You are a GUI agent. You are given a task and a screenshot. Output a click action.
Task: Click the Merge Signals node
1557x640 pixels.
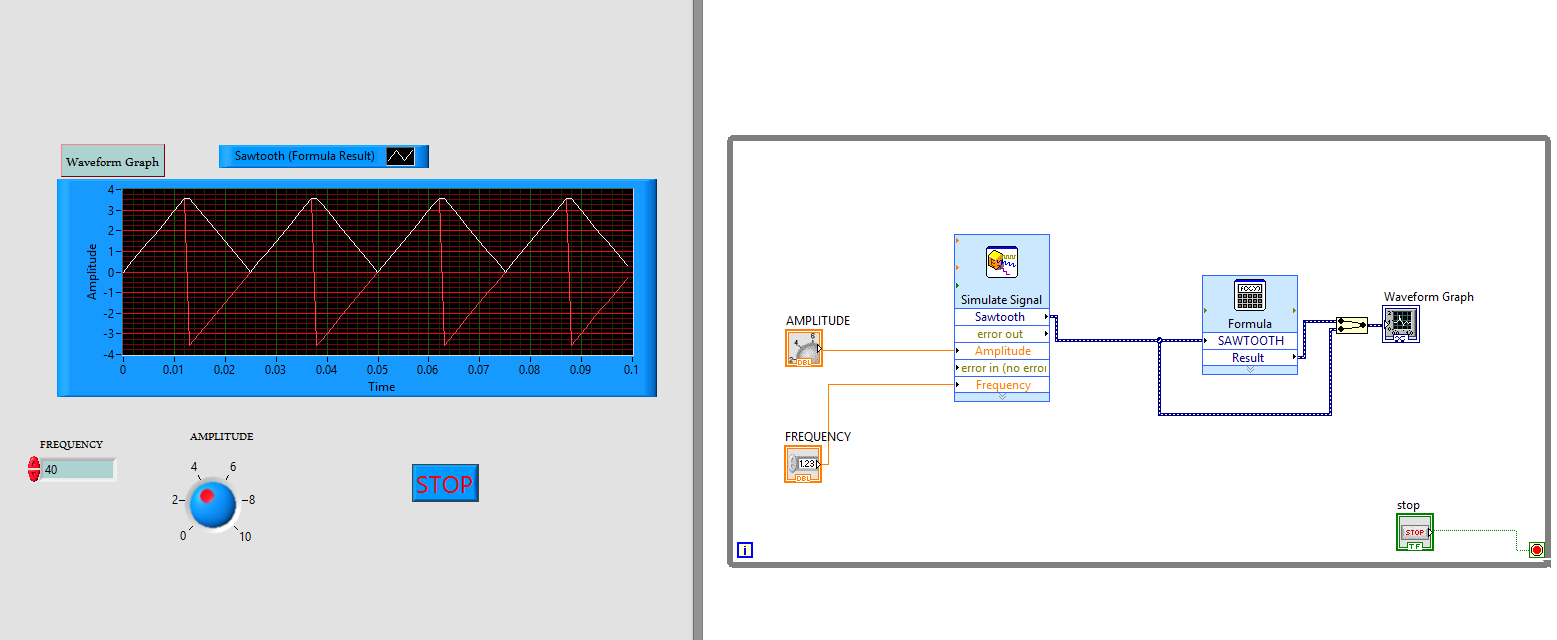(1351, 326)
